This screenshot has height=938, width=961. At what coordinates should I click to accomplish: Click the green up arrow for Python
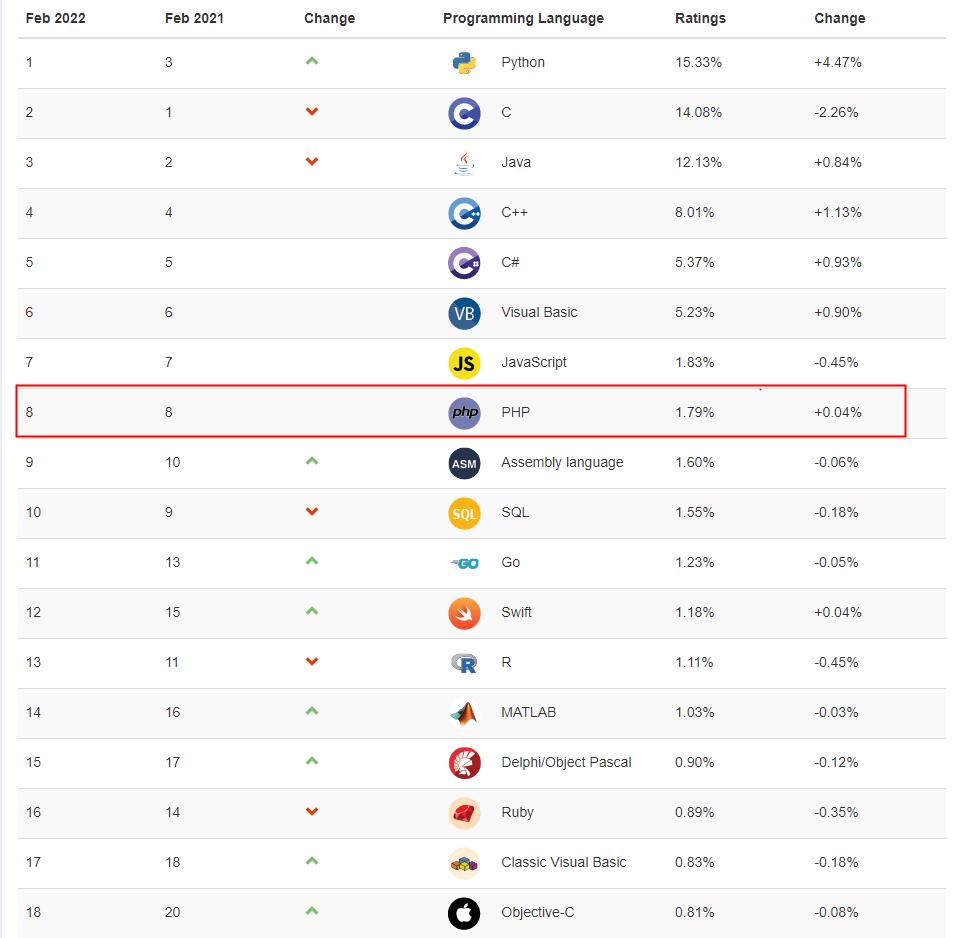coord(312,61)
